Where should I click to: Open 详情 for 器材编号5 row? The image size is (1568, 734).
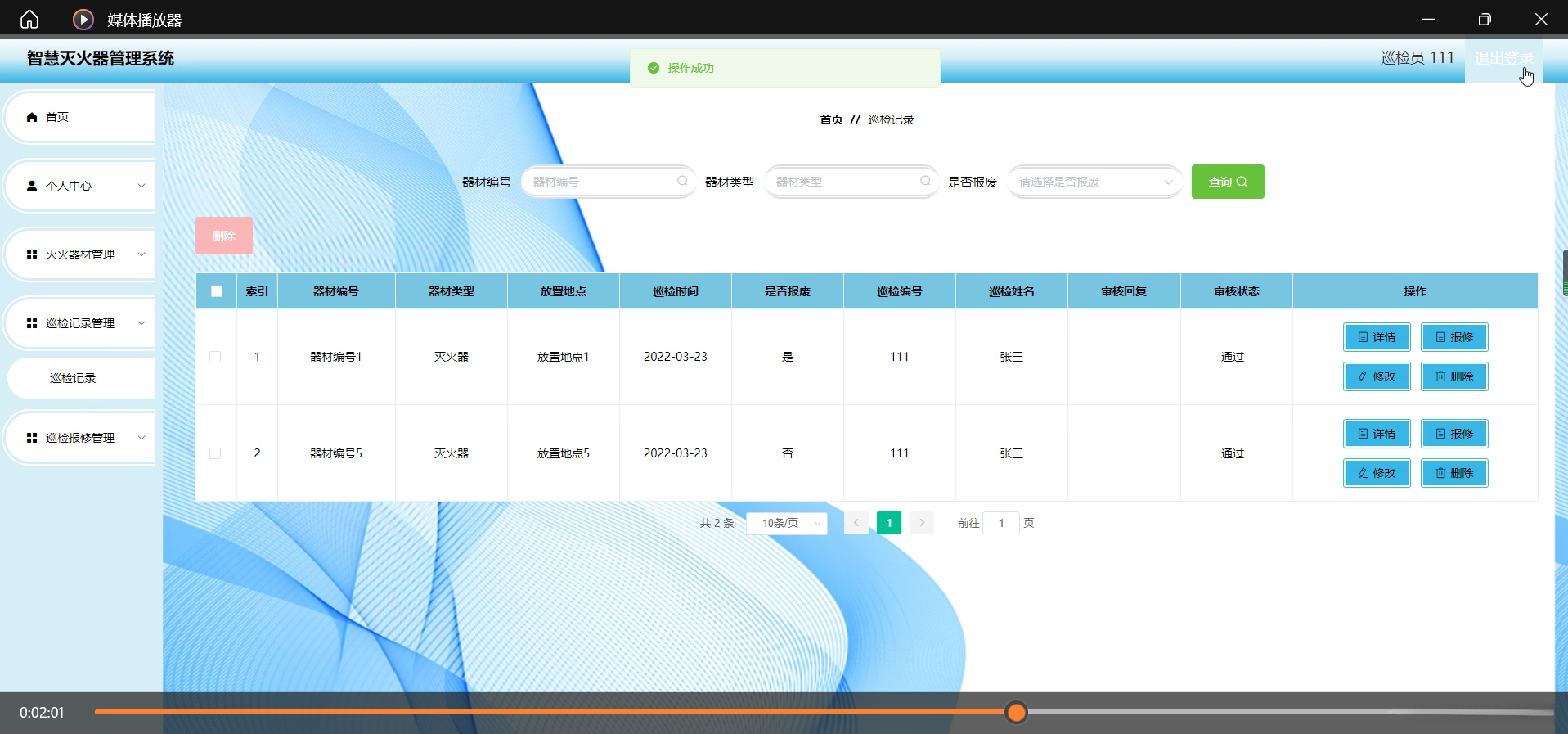pyautogui.click(x=1377, y=434)
